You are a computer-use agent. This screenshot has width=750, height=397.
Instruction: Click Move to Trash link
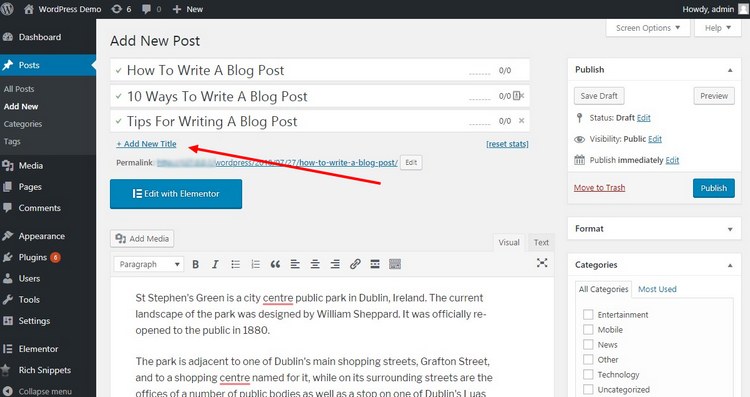click(x=599, y=187)
